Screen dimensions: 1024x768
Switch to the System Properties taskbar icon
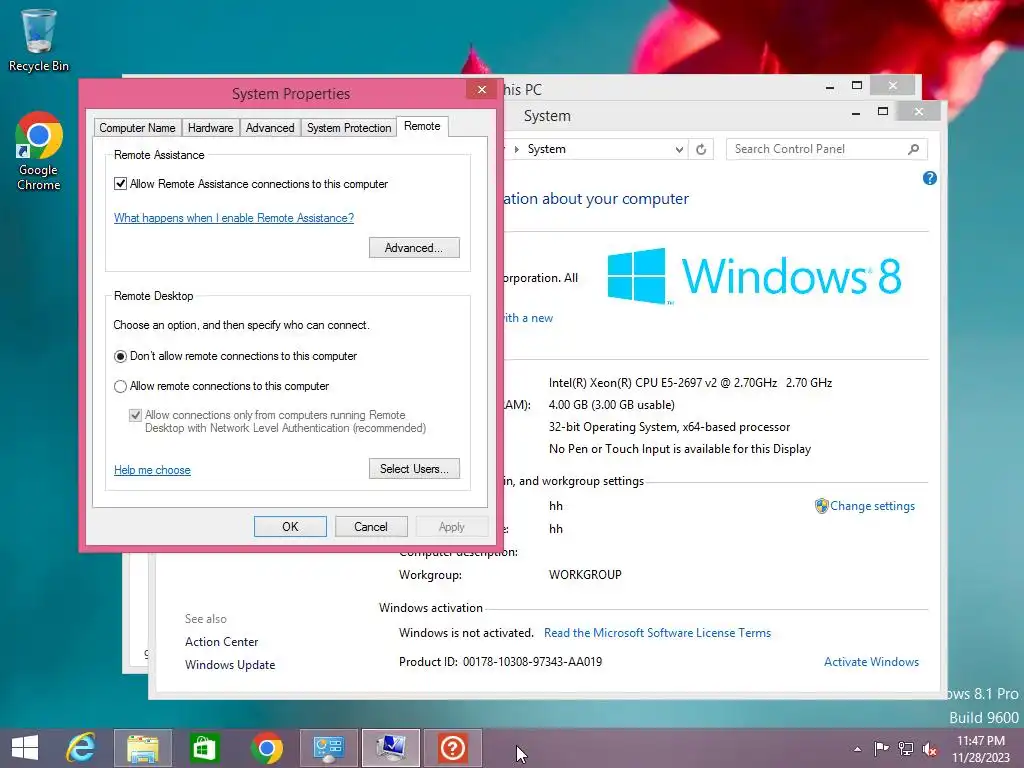[x=391, y=748]
